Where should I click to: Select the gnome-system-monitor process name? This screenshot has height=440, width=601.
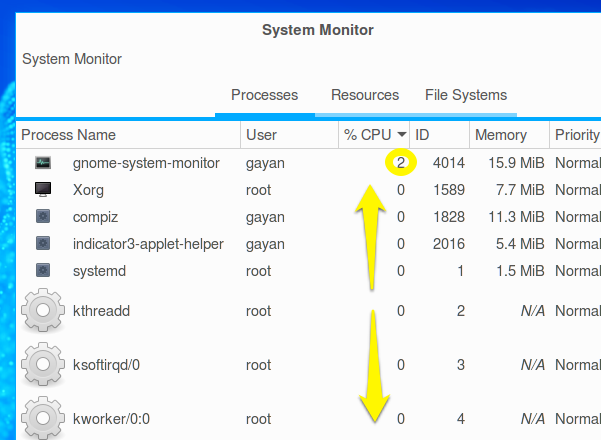click(x=146, y=163)
